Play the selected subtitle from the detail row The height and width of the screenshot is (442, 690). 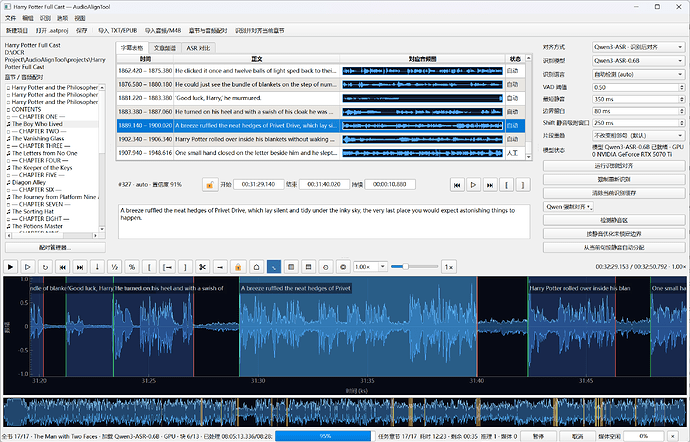(473, 185)
